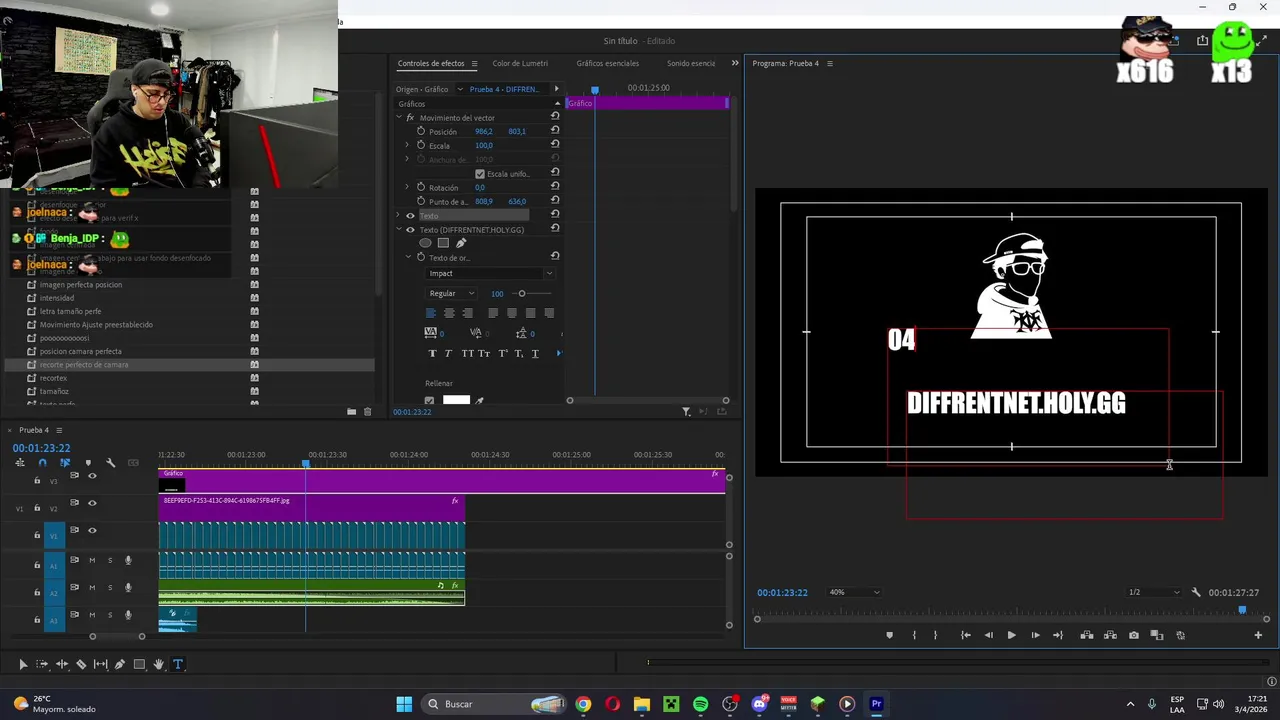The image size is (1280, 720).
Task: Select the Slip tool
Action: 100,664
